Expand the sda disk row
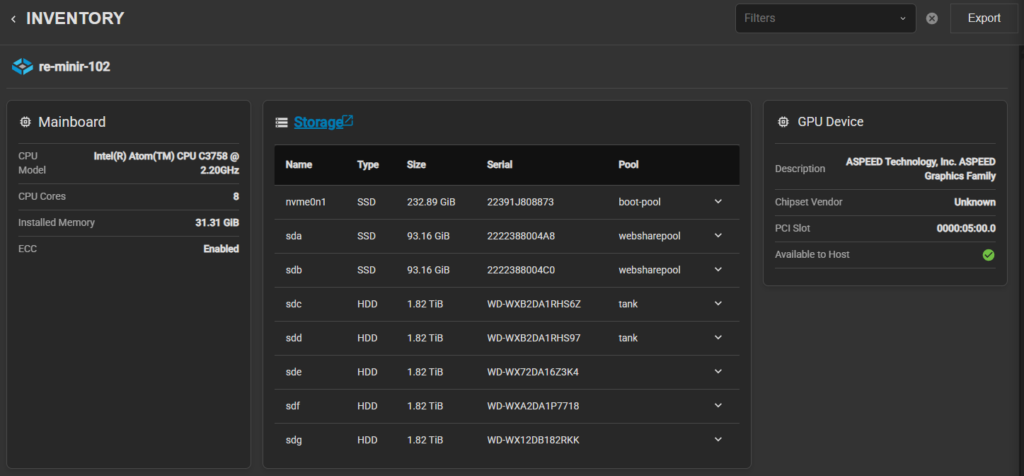The image size is (1024, 476). click(x=718, y=235)
